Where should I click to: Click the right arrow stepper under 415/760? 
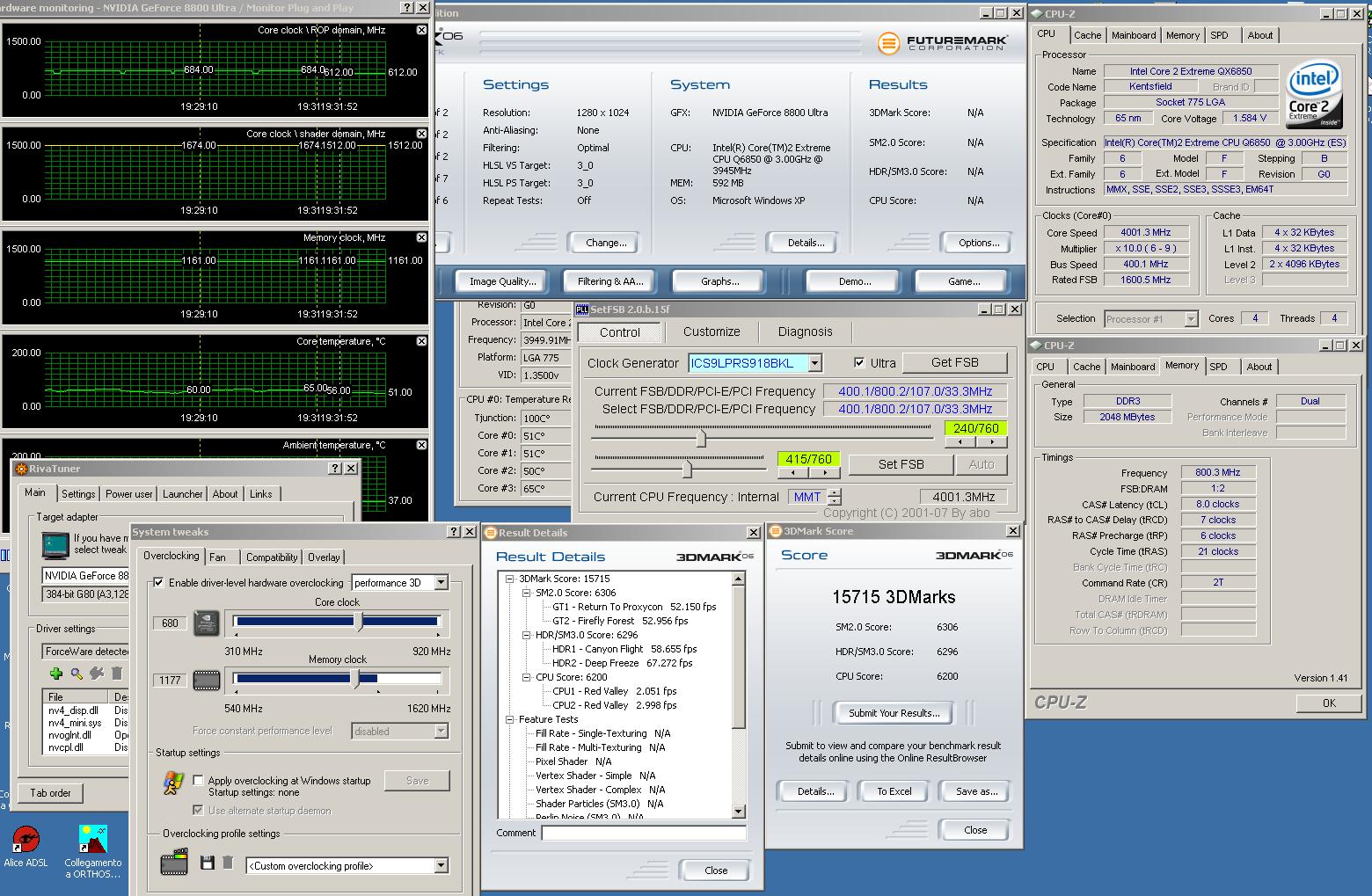824,473
